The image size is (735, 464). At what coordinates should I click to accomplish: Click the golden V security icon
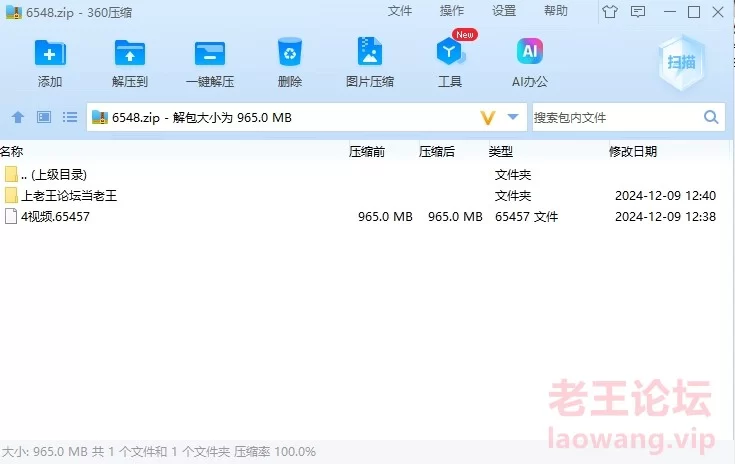[x=488, y=117]
